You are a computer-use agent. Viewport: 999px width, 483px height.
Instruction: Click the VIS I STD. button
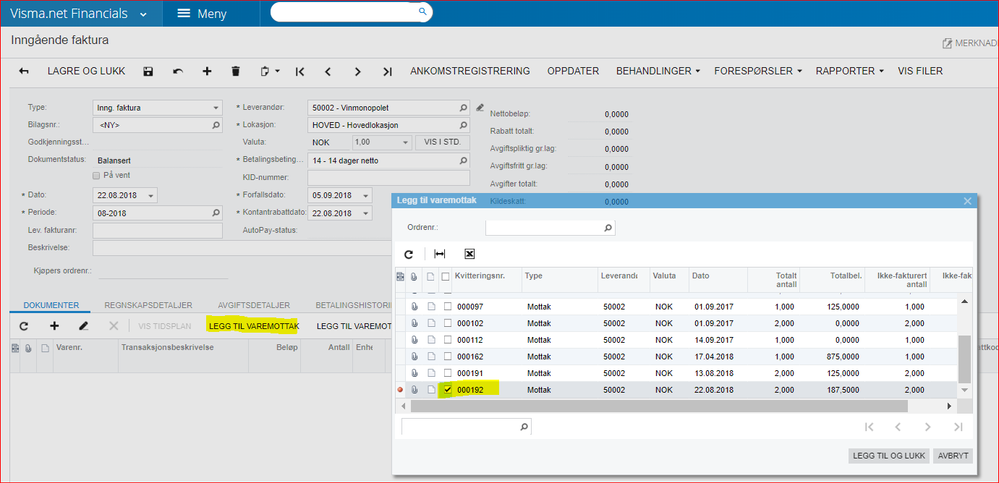[442, 143]
